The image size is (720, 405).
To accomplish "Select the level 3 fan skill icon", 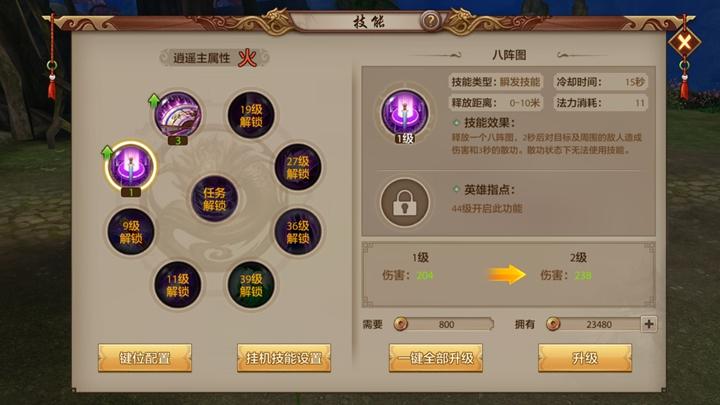I will click(x=178, y=114).
